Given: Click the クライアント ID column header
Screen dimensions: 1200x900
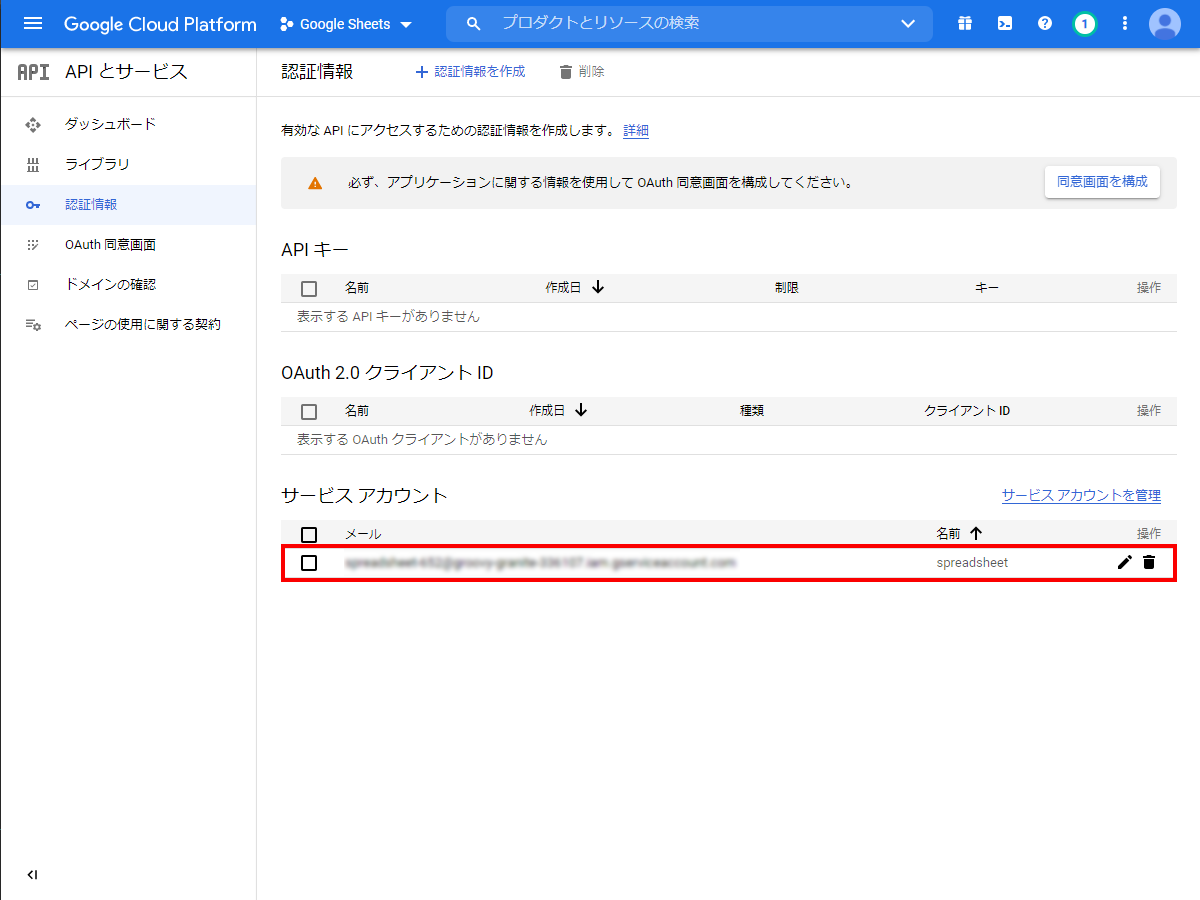Looking at the screenshot, I should pos(967,411).
